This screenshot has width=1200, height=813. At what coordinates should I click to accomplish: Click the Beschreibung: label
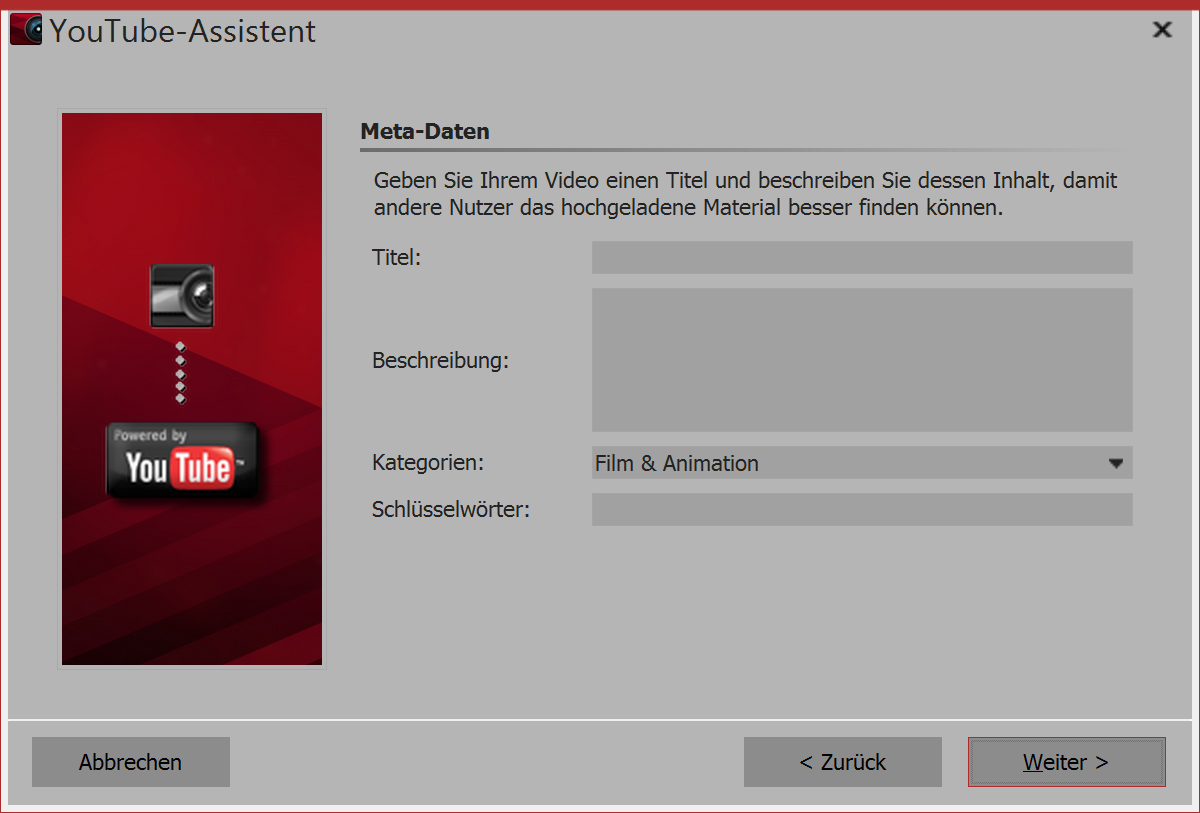click(x=440, y=360)
